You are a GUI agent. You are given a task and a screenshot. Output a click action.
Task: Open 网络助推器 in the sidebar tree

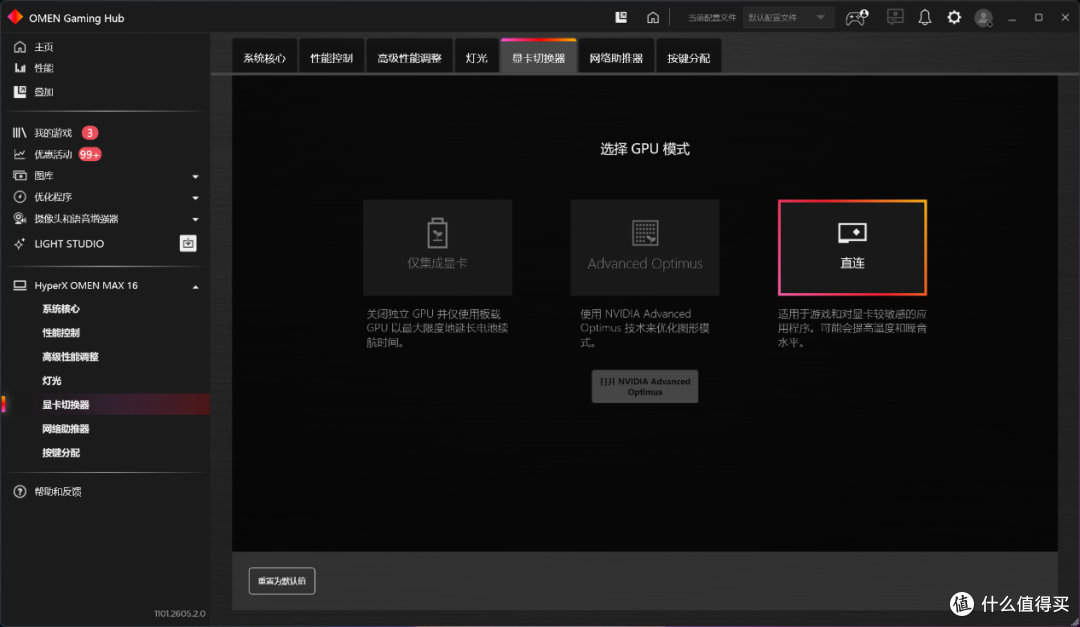point(66,429)
